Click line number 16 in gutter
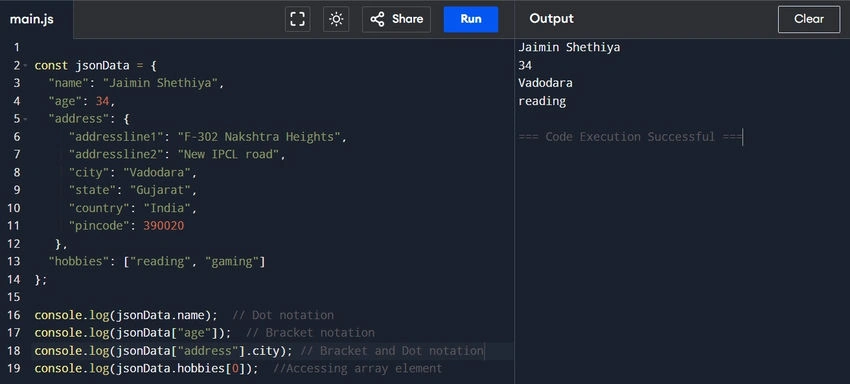850x384 pixels. 14,315
